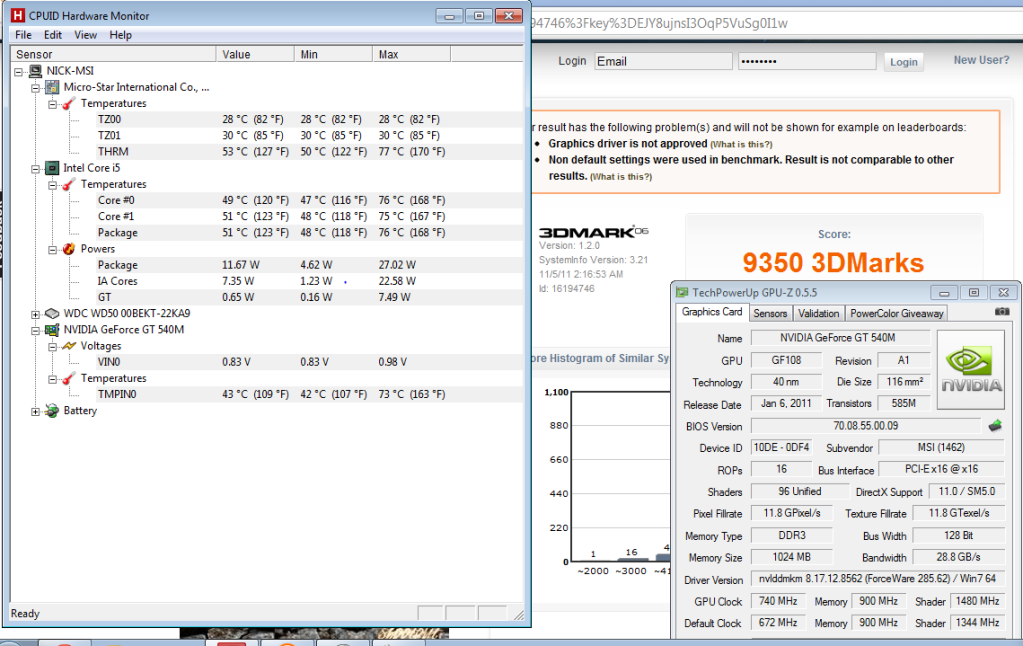
Task: Click the Intel Core i5 processor icon
Action: click(x=52, y=168)
